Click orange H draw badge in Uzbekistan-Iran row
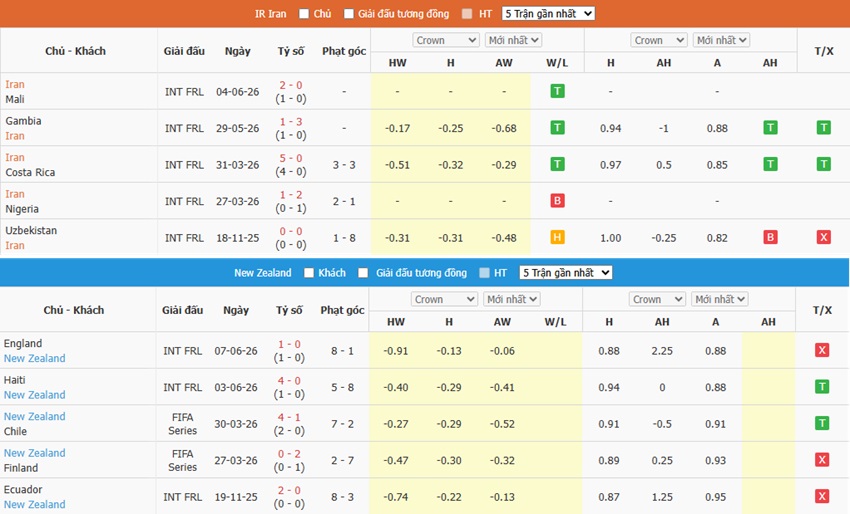This screenshot has width=850, height=514. 557,237
